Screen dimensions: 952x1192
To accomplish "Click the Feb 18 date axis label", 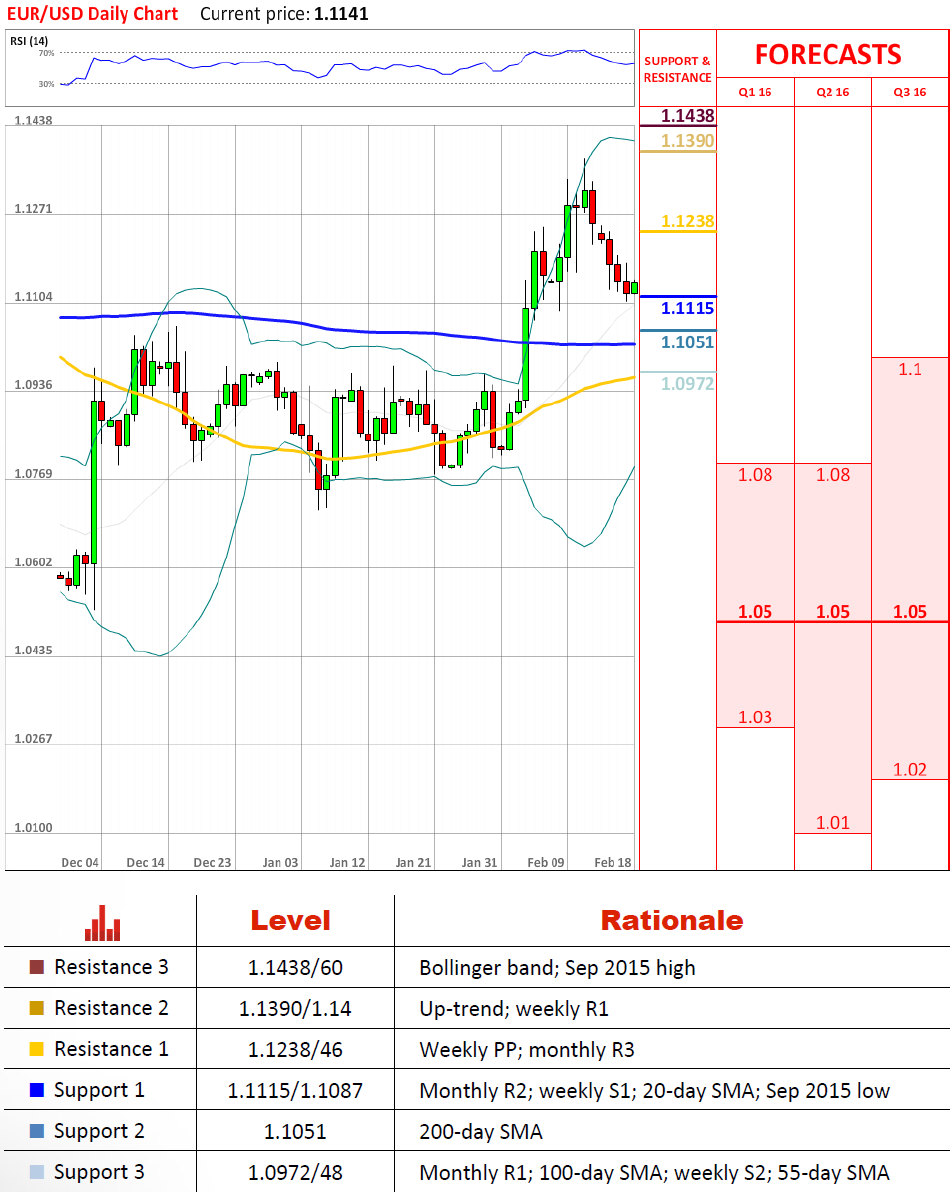I will (x=613, y=863).
